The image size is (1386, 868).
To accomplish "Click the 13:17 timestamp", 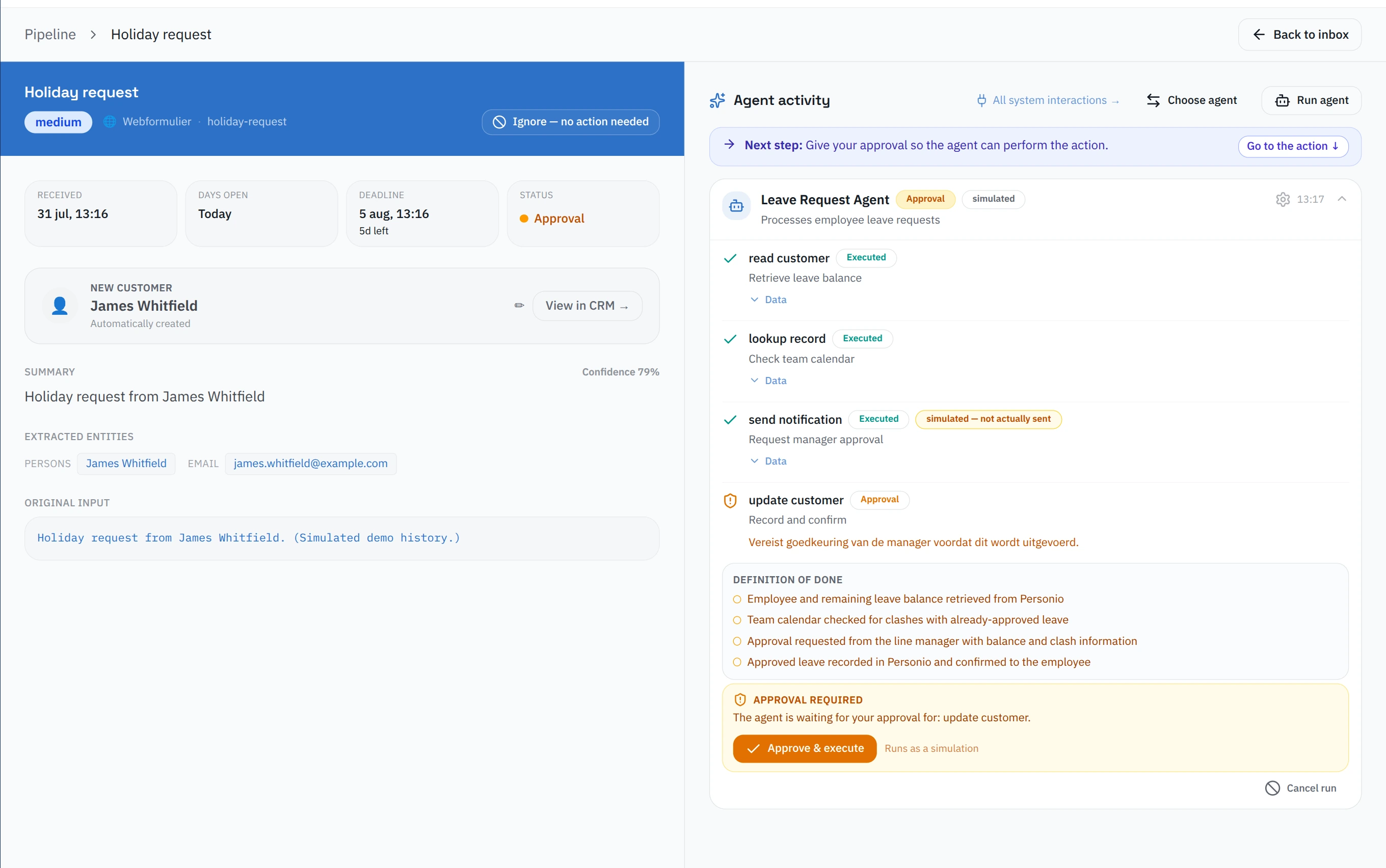I will 1310,199.
